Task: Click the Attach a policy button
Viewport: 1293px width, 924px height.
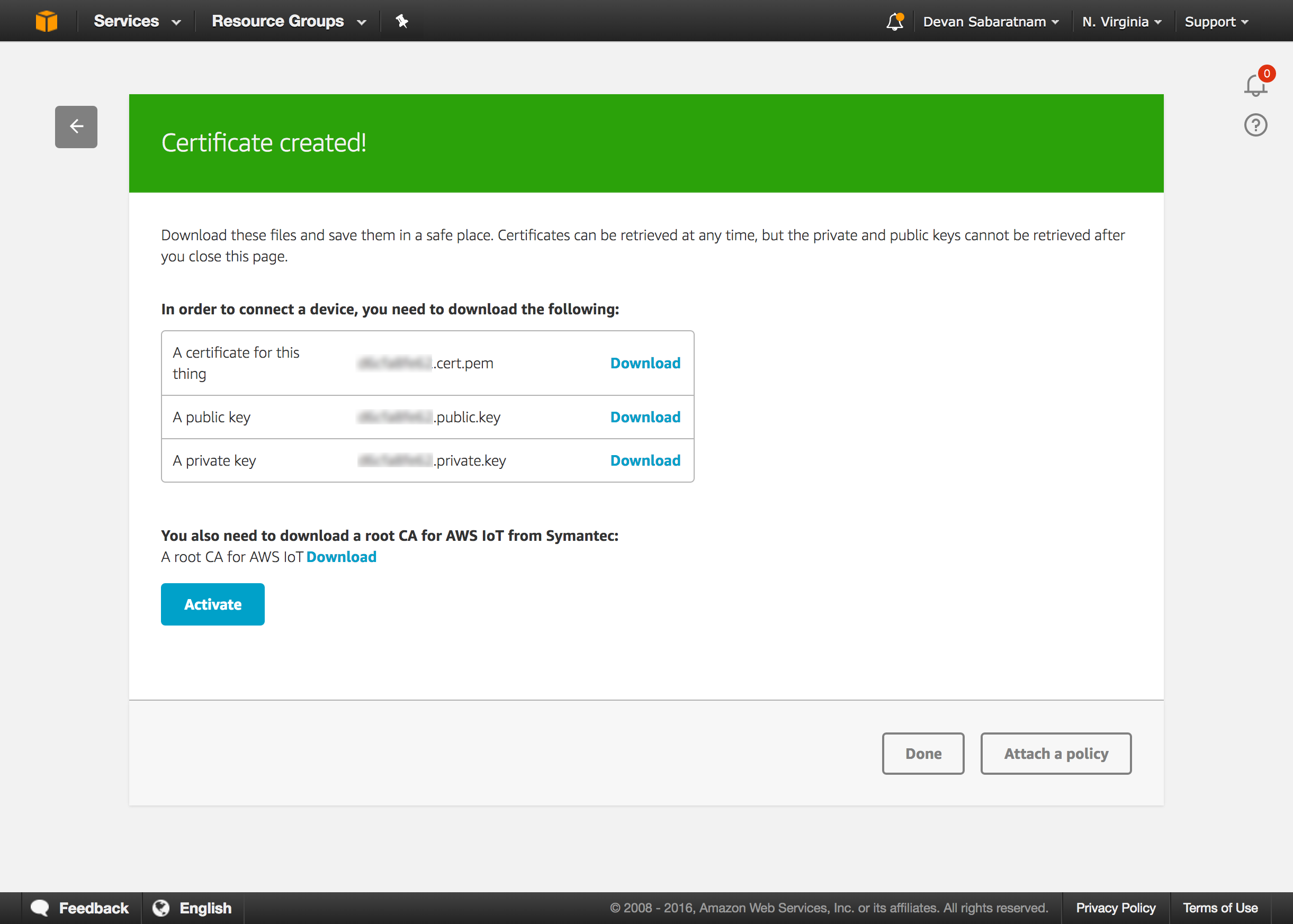Action: tap(1056, 753)
